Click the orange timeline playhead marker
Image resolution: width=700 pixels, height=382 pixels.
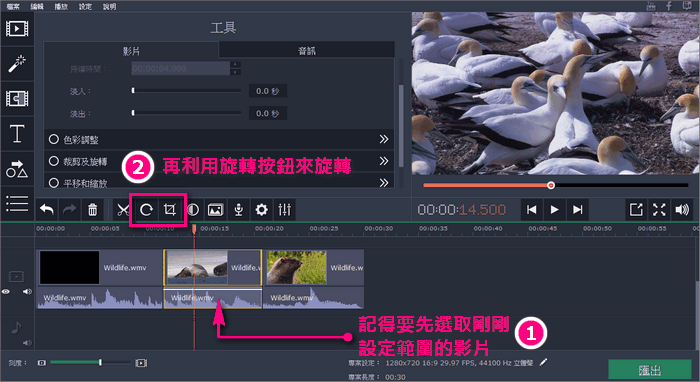click(194, 229)
